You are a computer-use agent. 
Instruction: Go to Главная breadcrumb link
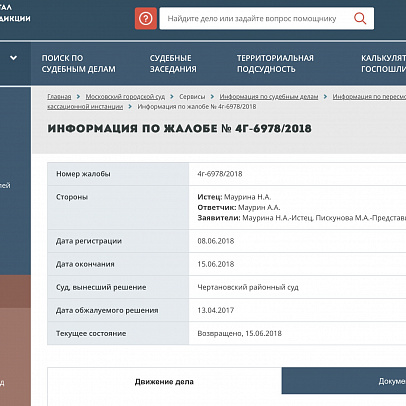click(59, 97)
